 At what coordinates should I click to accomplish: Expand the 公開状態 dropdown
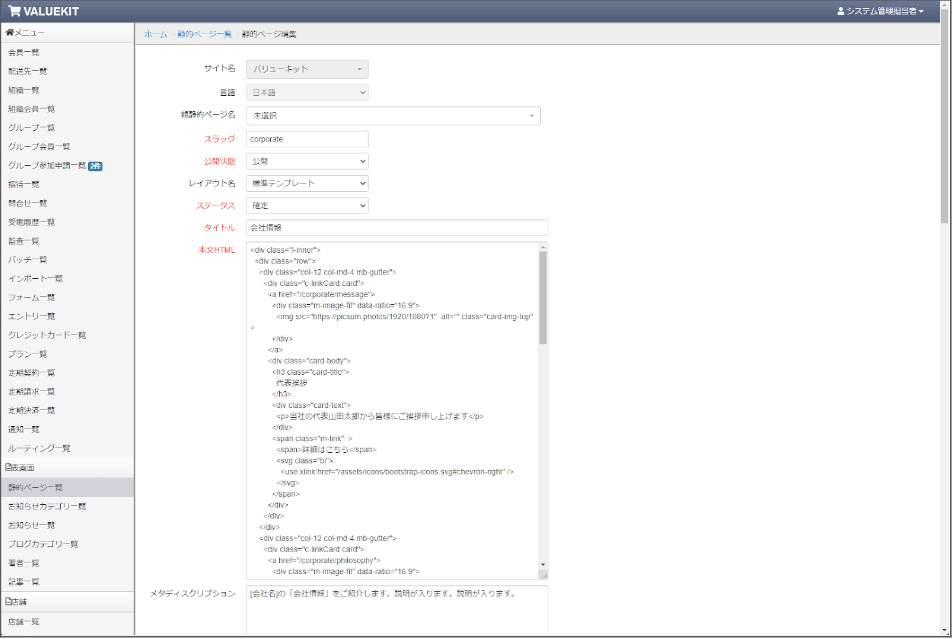pyautogui.click(x=307, y=161)
